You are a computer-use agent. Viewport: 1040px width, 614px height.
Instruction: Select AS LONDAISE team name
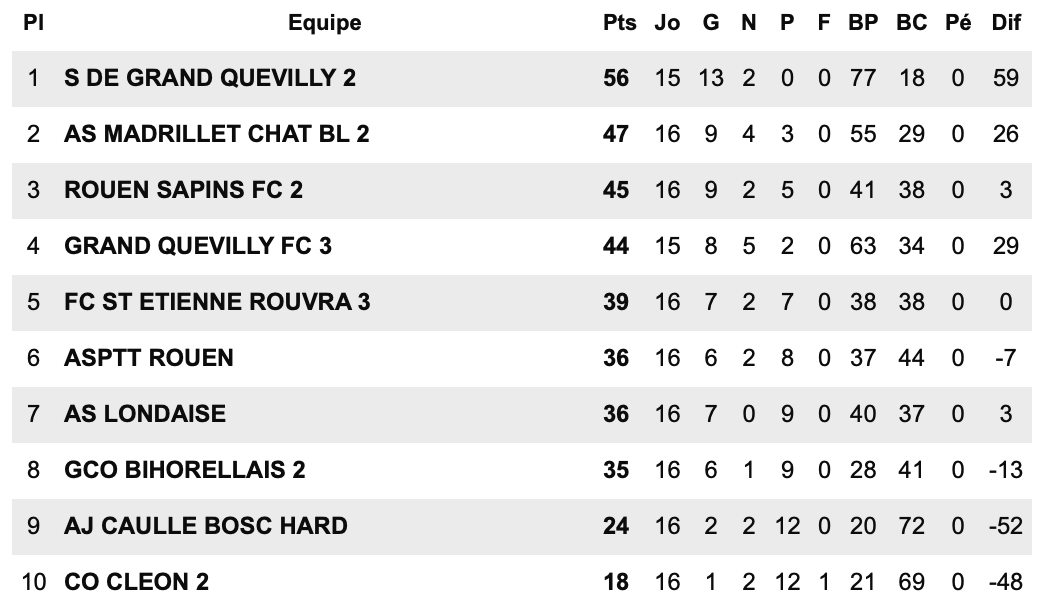(x=145, y=414)
